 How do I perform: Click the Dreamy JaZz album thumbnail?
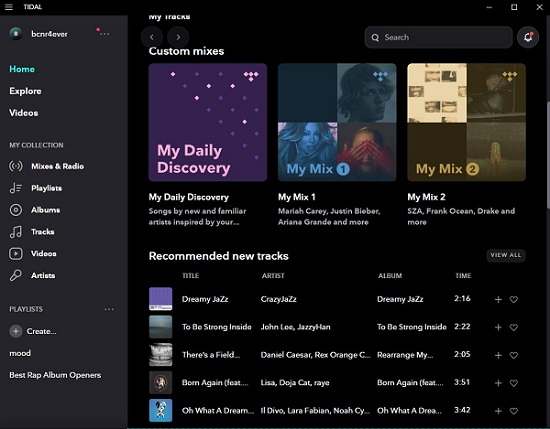[161, 299]
